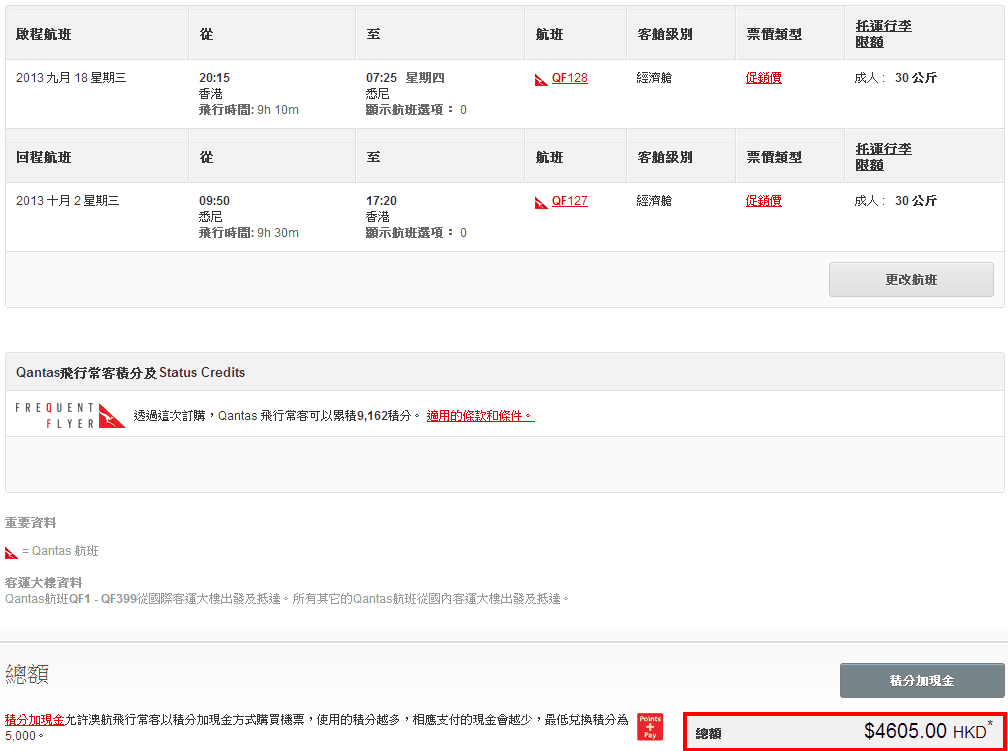This screenshot has height=751, width=1008.
Task: Click the Qantas legend icon under 重要資料
Action: click(12, 552)
